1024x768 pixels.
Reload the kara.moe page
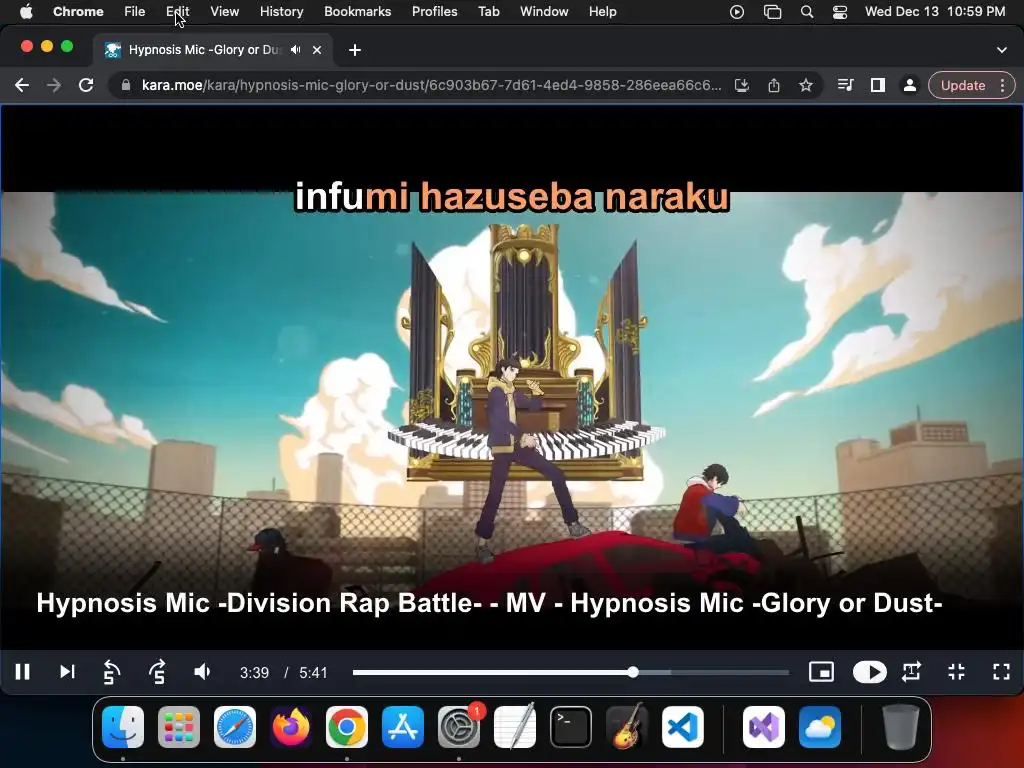click(86, 86)
